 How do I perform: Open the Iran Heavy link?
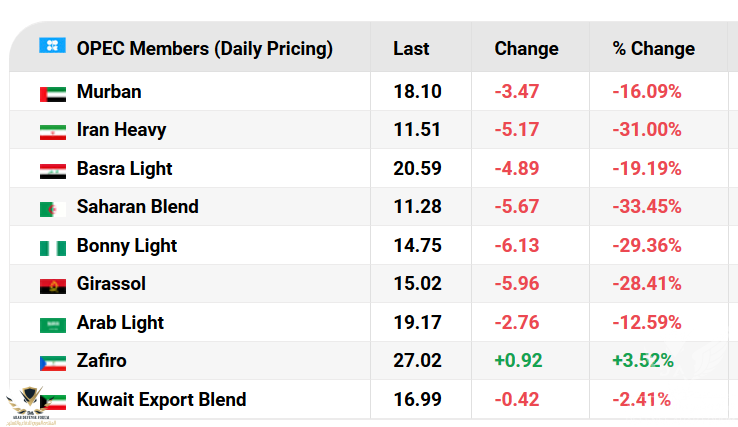121,130
